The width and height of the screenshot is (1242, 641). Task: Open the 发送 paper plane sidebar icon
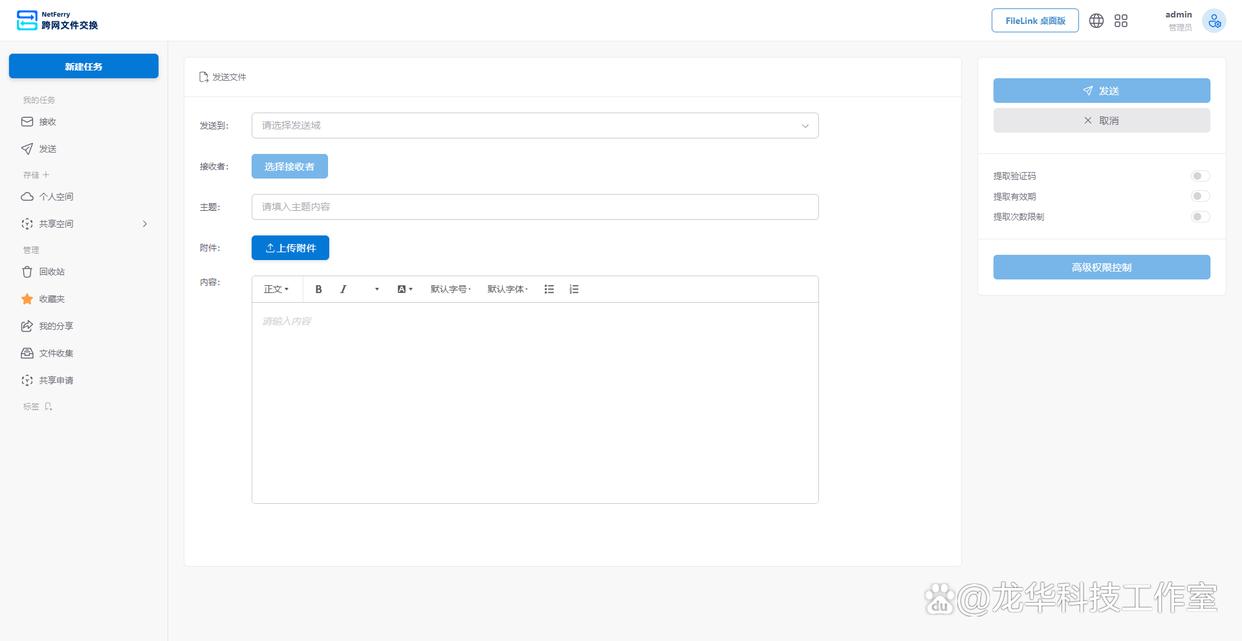(x=27, y=148)
